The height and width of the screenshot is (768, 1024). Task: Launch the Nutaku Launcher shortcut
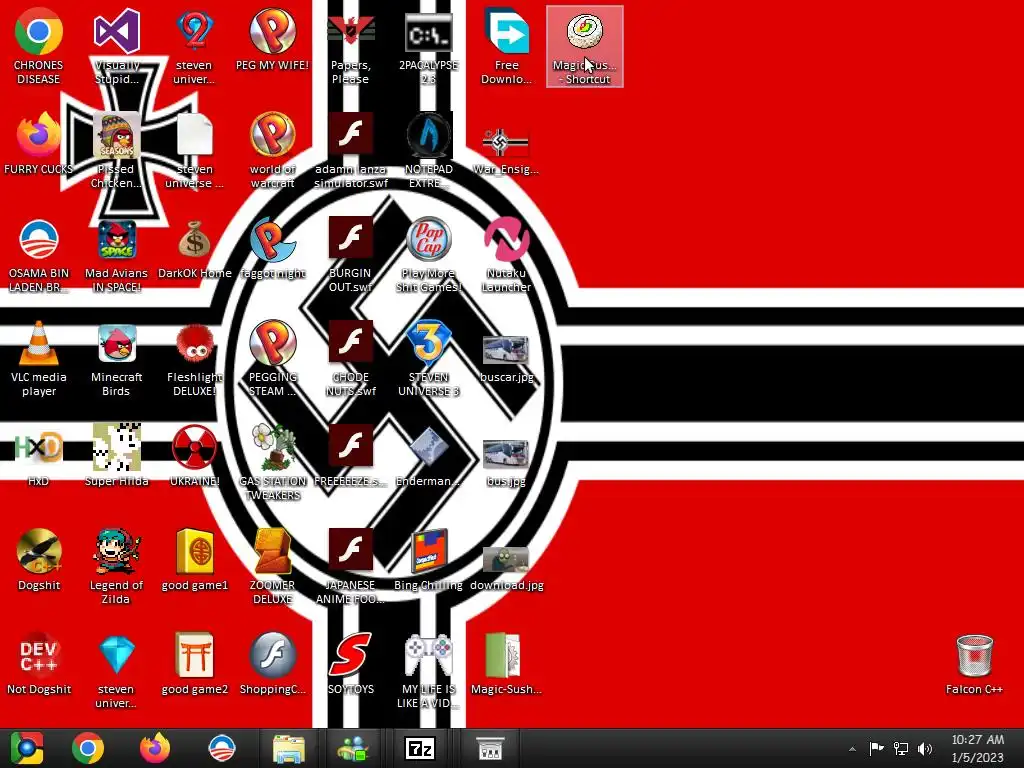[506, 255]
